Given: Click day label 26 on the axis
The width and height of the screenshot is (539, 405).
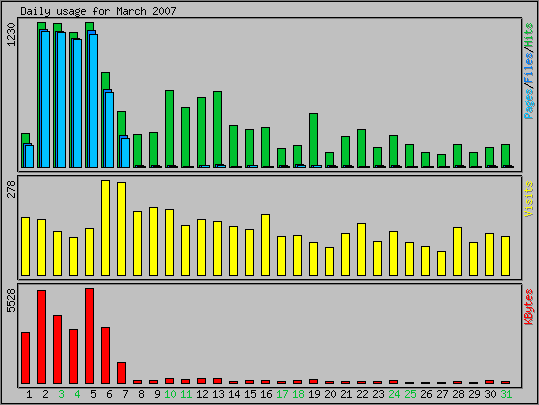Looking at the screenshot, I should tap(426, 394).
